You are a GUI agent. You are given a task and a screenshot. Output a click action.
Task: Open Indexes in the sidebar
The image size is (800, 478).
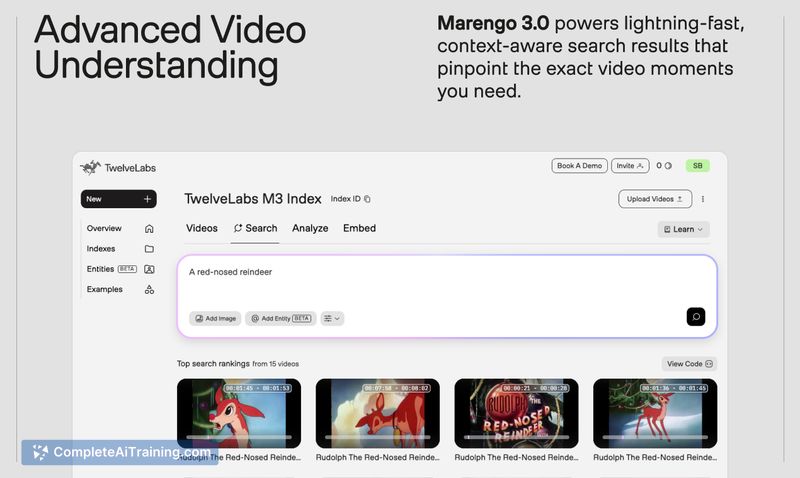click(x=101, y=248)
